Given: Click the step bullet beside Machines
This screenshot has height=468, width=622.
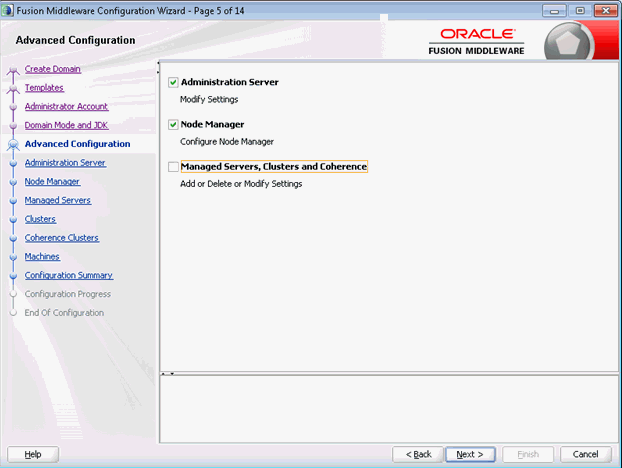Looking at the screenshot, I should click(13, 257).
